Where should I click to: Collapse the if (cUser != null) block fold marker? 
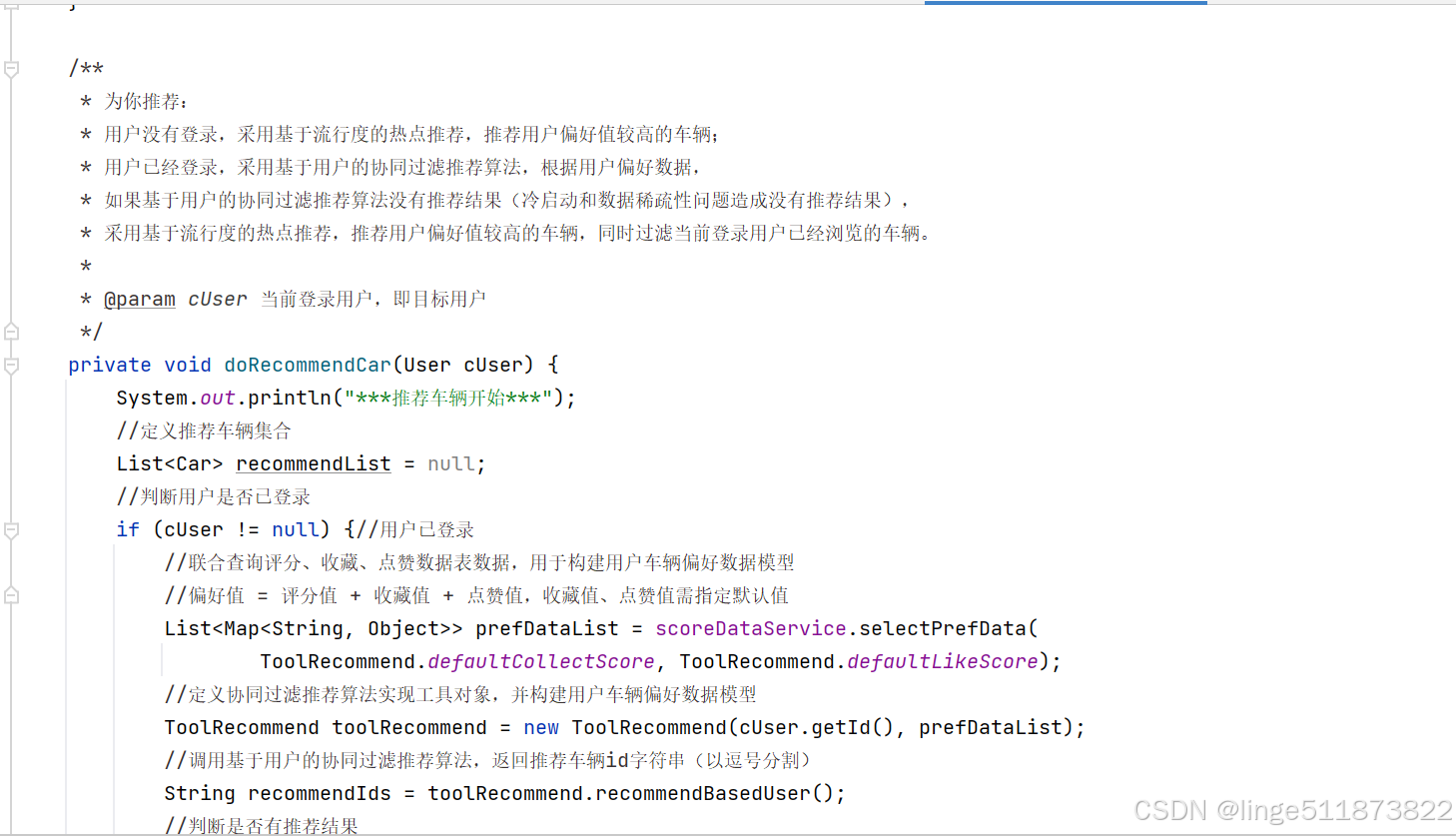[x=12, y=530]
